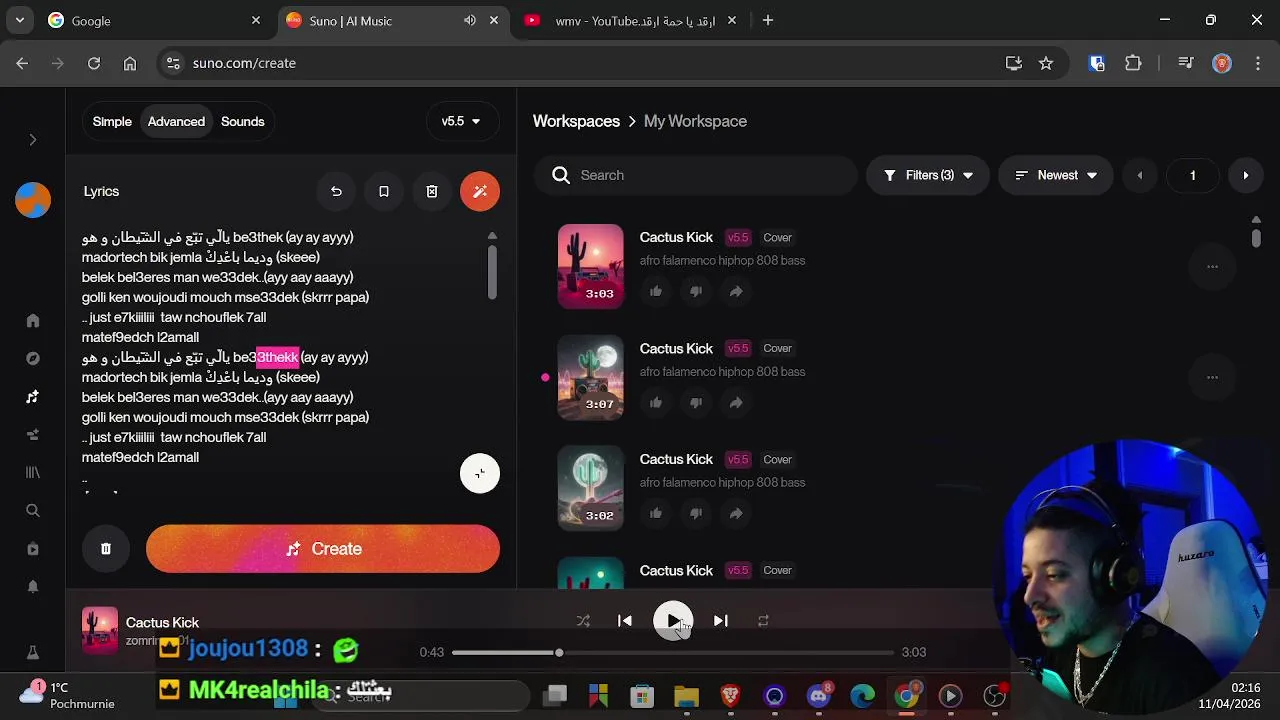Open the Brave browser from the taskbar

coord(730,695)
